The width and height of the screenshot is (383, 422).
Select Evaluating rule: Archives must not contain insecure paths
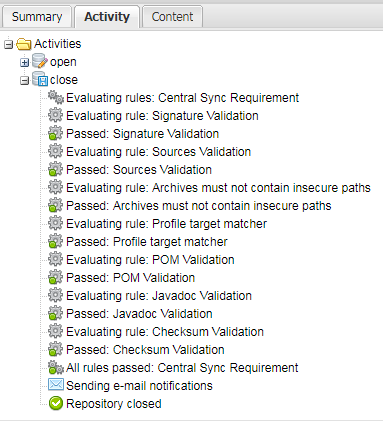(218, 188)
